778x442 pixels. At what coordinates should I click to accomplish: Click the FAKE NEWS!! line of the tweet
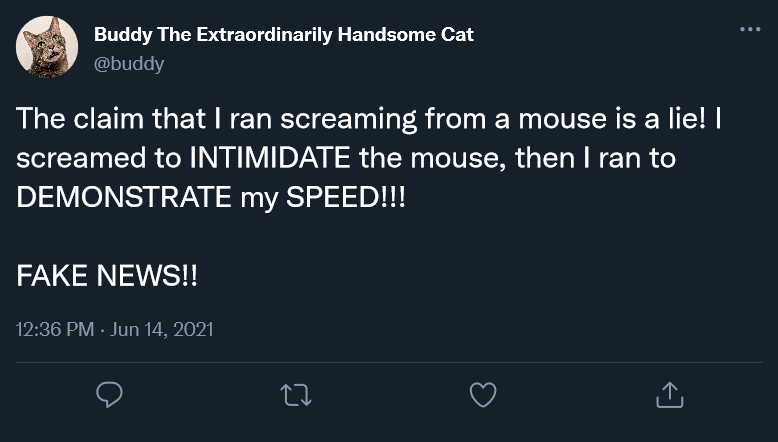click(107, 276)
